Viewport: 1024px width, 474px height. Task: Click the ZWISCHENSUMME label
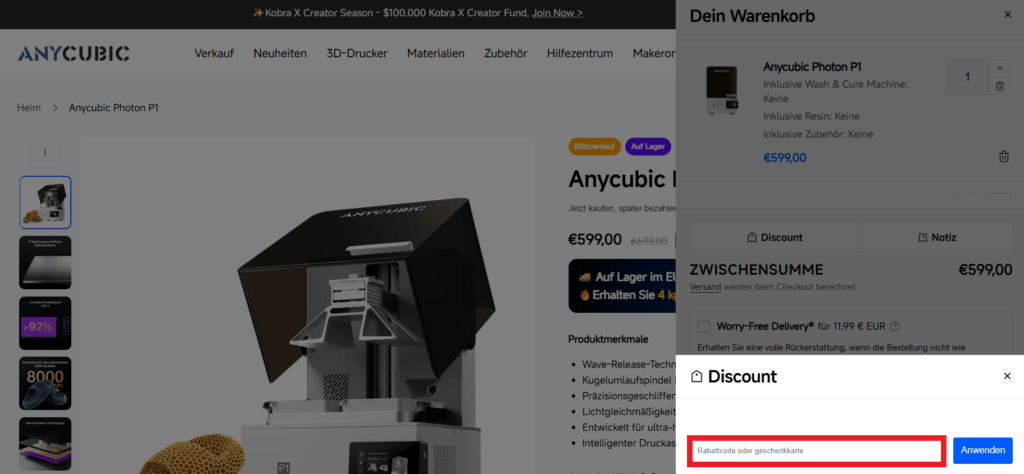[756, 270]
